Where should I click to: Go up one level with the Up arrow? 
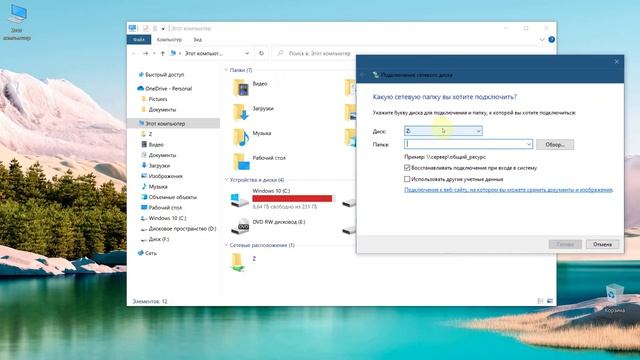point(162,53)
